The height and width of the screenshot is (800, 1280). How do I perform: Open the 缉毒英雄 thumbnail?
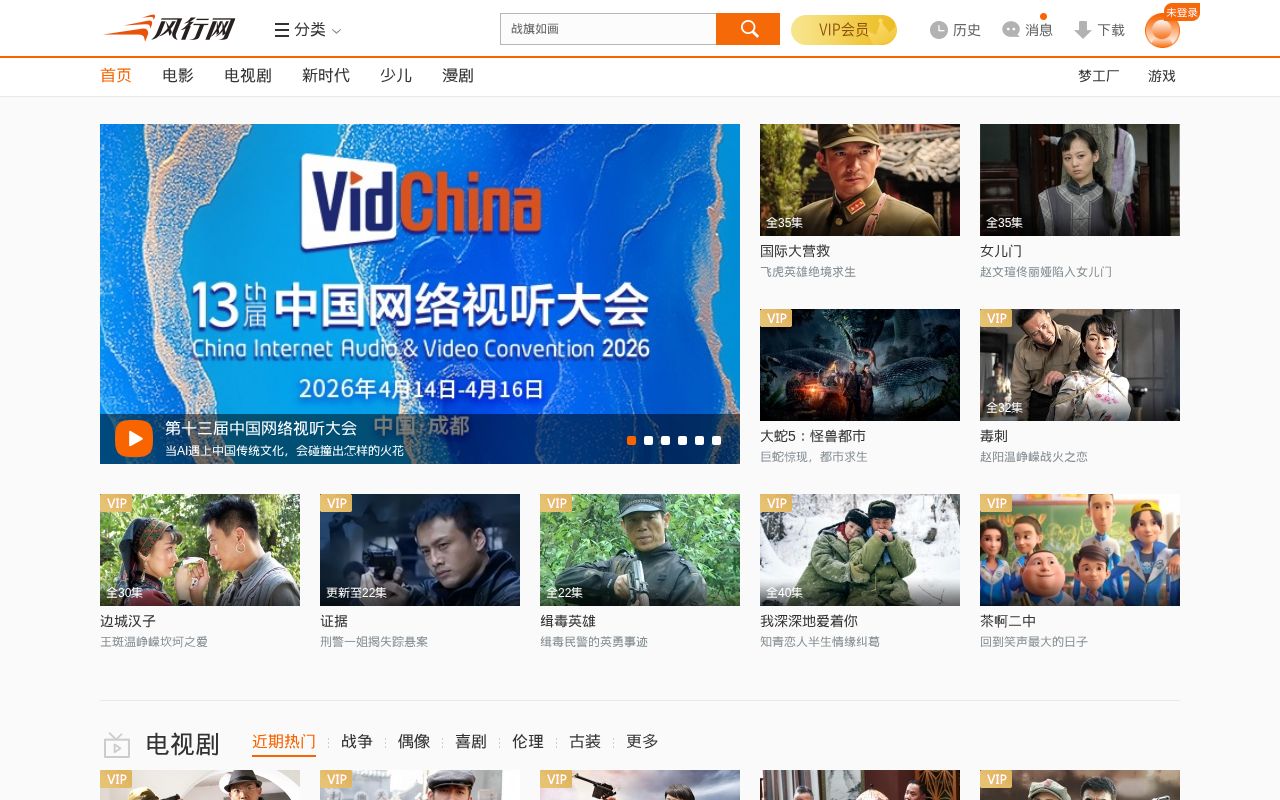coord(640,550)
